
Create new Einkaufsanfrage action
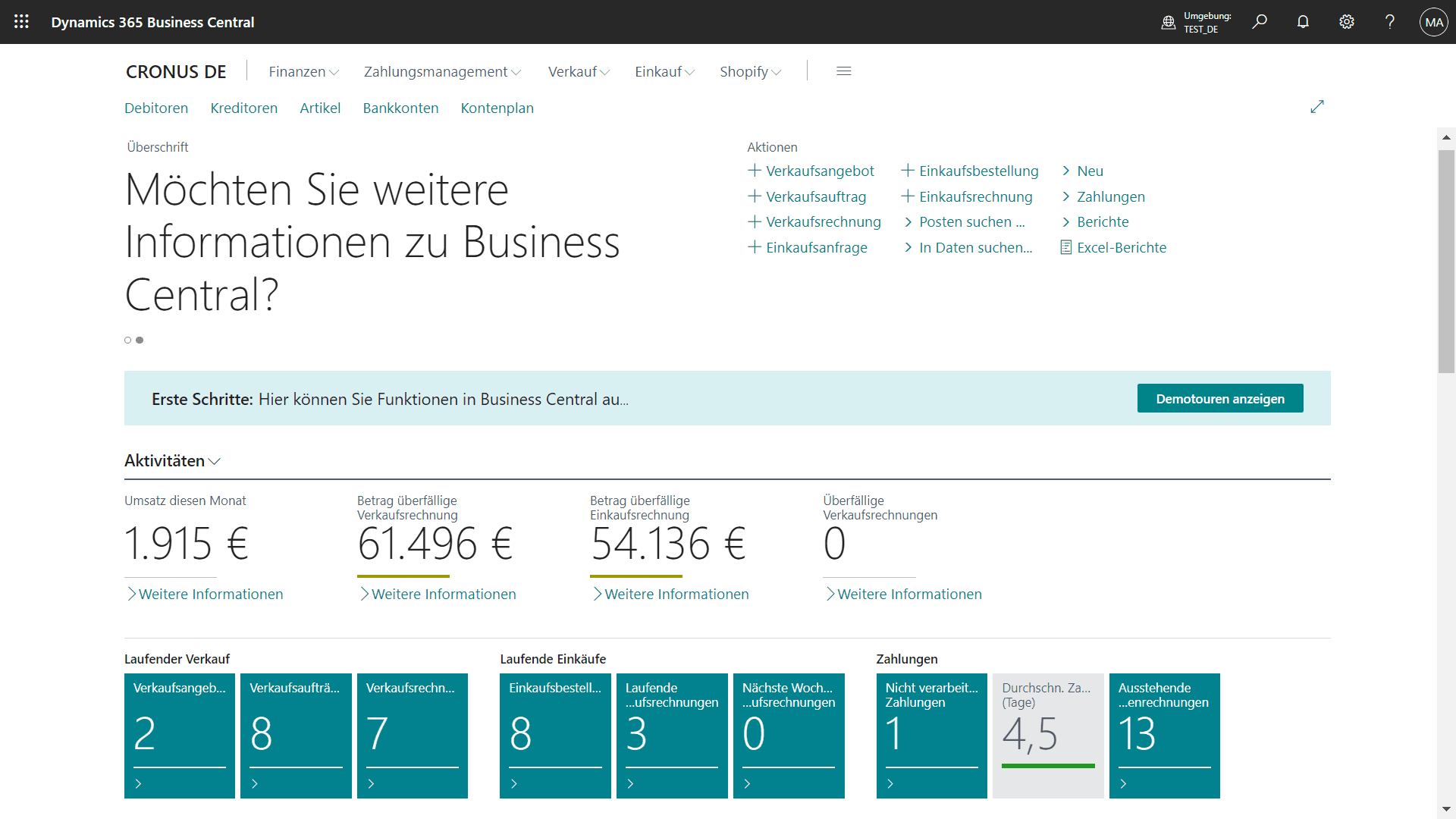[808, 247]
